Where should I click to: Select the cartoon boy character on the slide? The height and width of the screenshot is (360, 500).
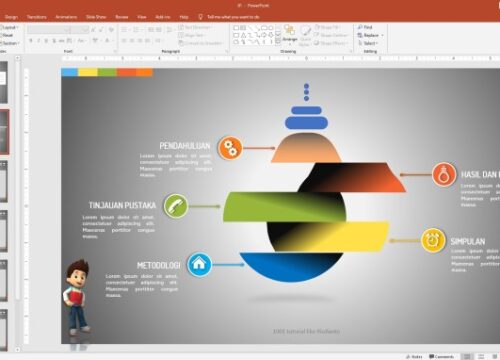[77, 297]
